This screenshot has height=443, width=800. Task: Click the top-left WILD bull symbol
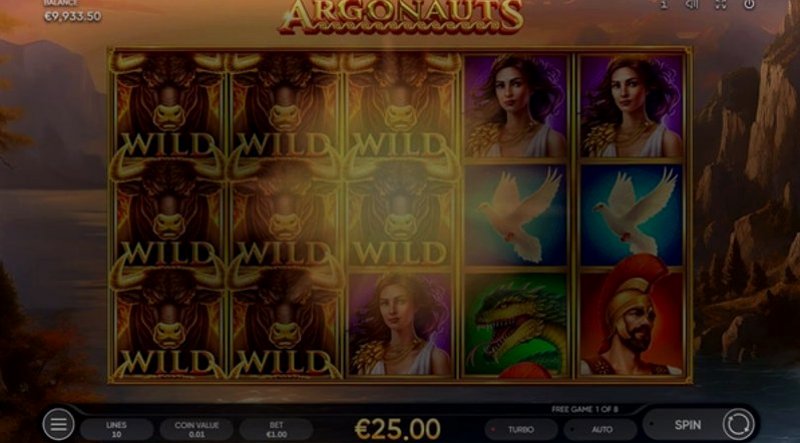168,104
